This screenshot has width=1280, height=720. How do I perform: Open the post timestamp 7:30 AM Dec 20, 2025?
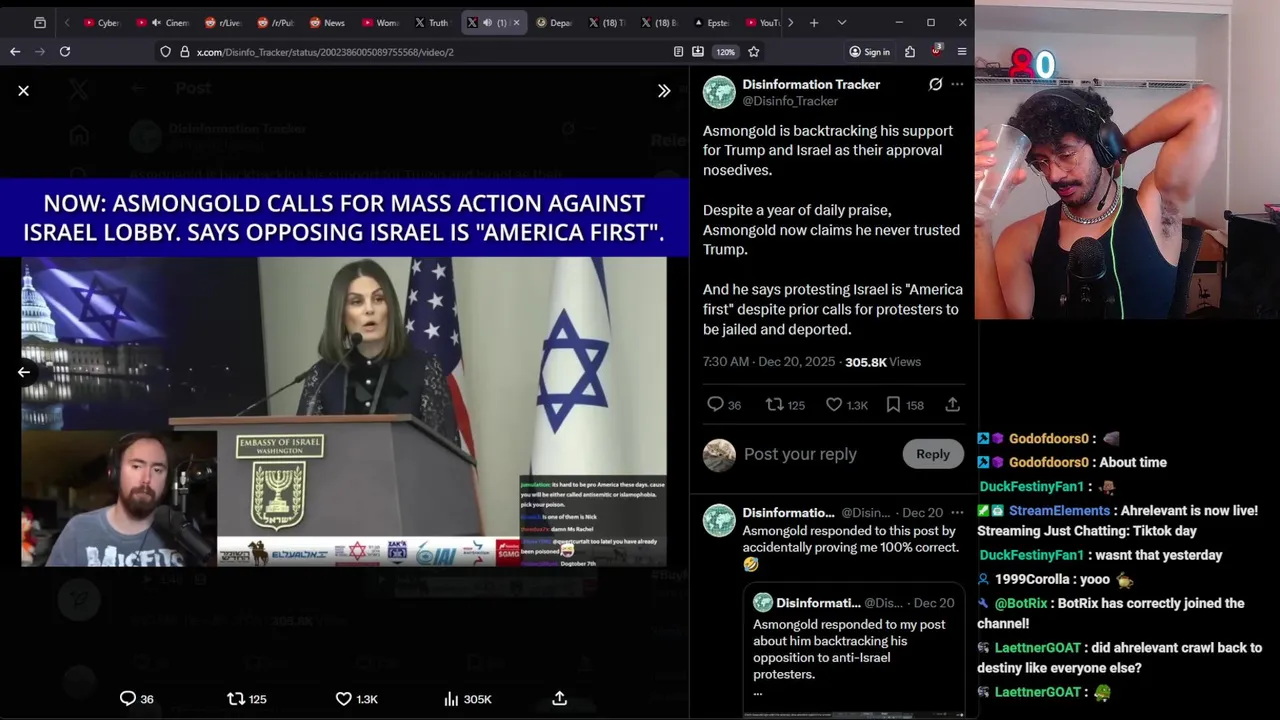[768, 362]
